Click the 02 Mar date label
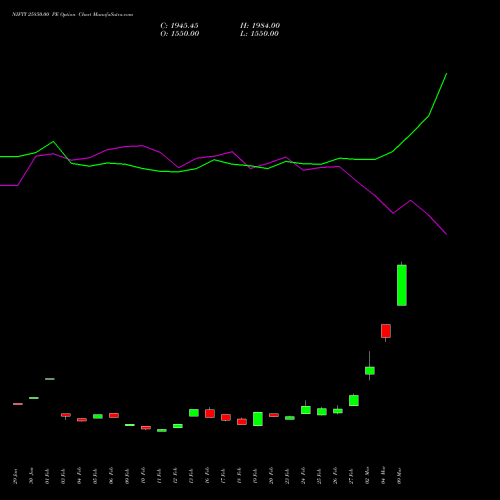The width and height of the screenshot is (500, 500). [x=367, y=476]
